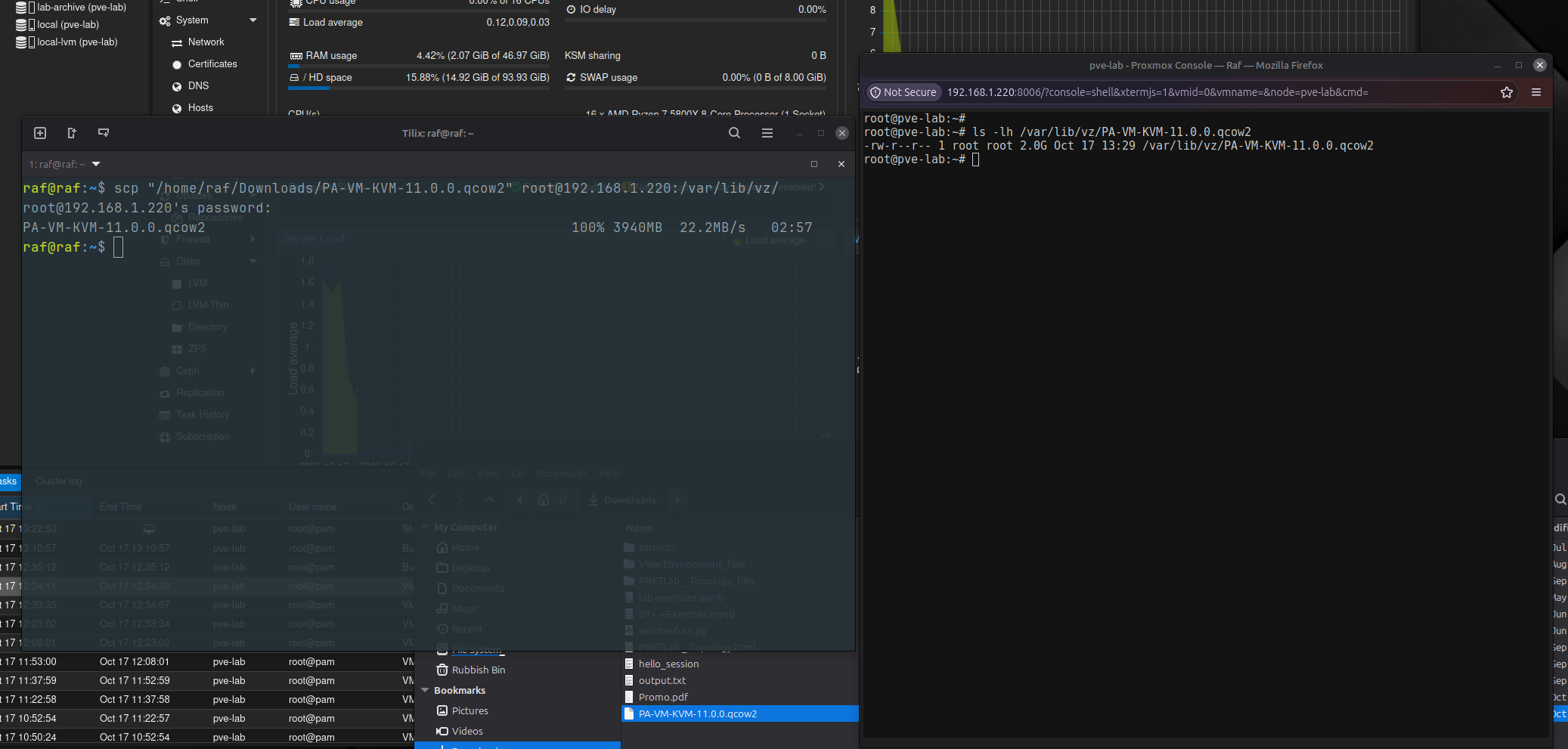Image resolution: width=1568 pixels, height=749 pixels.
Task: Open Network in the Proxmox node menu
Action: pyautogui.click(x=206, y=42)
